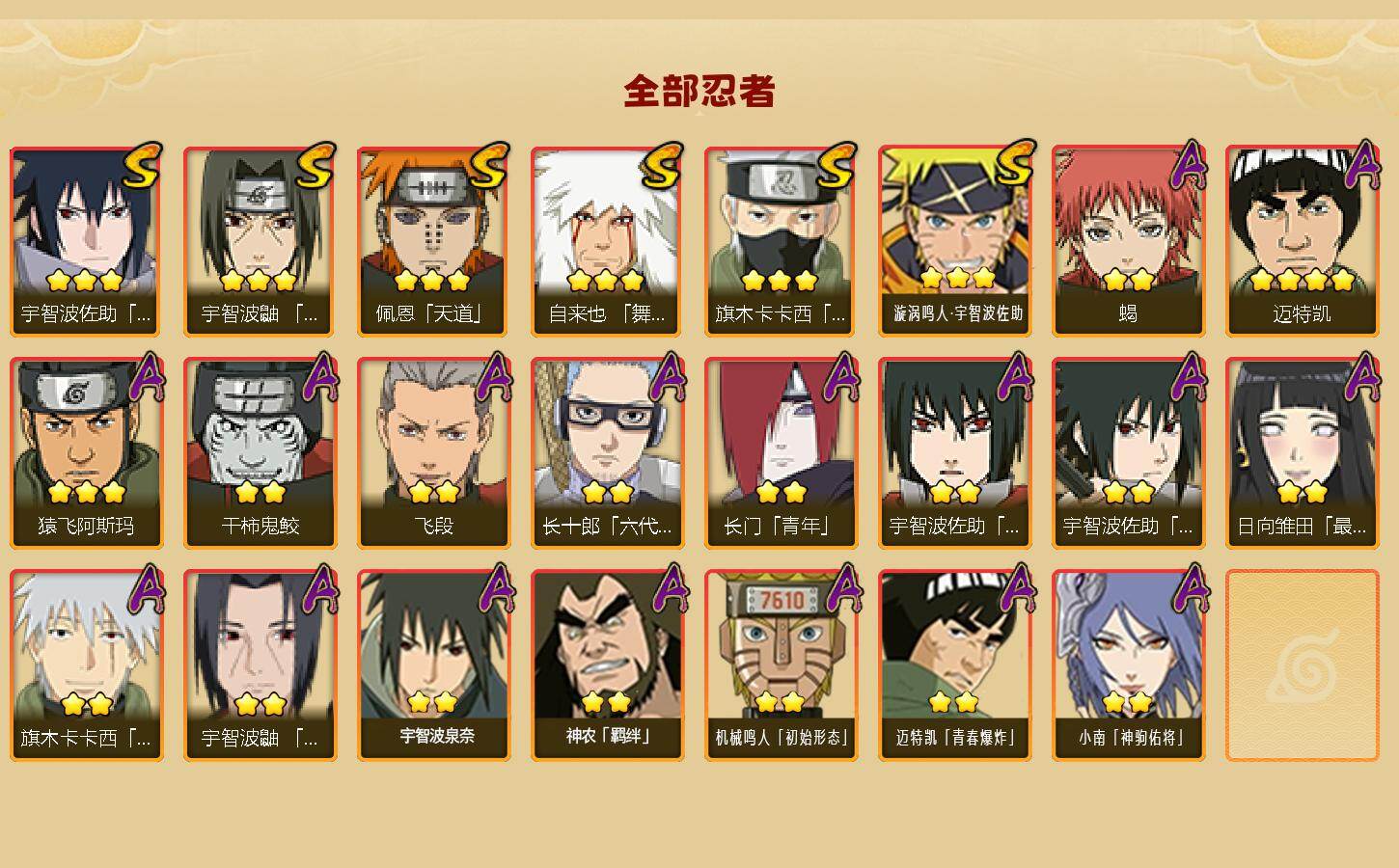Choose the 长门「青年」 ninja card
This screenshot has height=868, width=1399.
tap(781, 453)
